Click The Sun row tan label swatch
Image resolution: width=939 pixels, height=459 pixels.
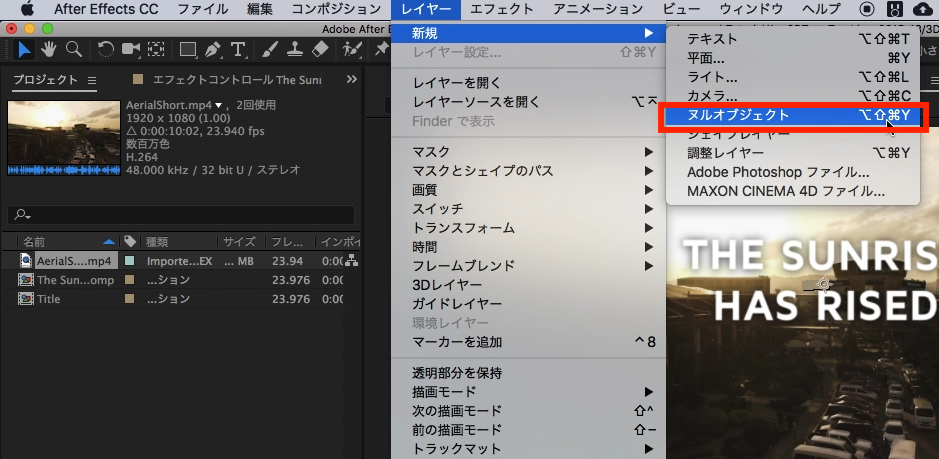pos(129,280)
